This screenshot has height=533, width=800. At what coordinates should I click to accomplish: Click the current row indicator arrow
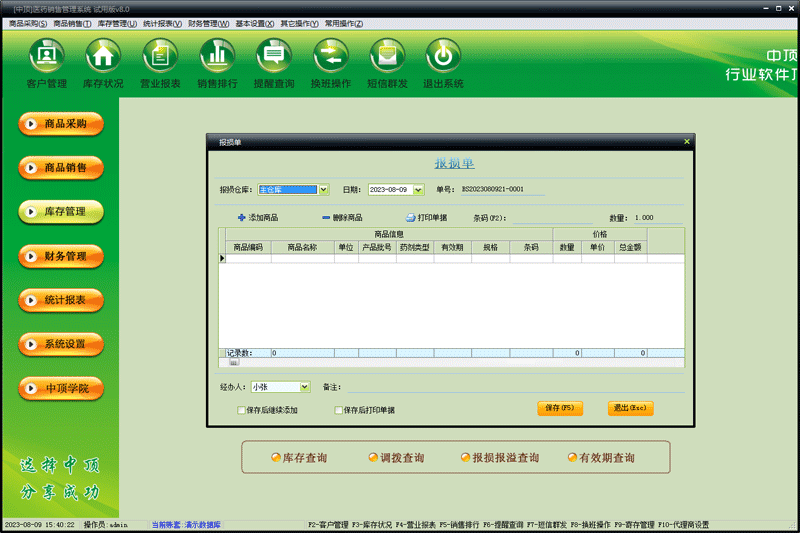pyautogui.click(x=222, y=258)
